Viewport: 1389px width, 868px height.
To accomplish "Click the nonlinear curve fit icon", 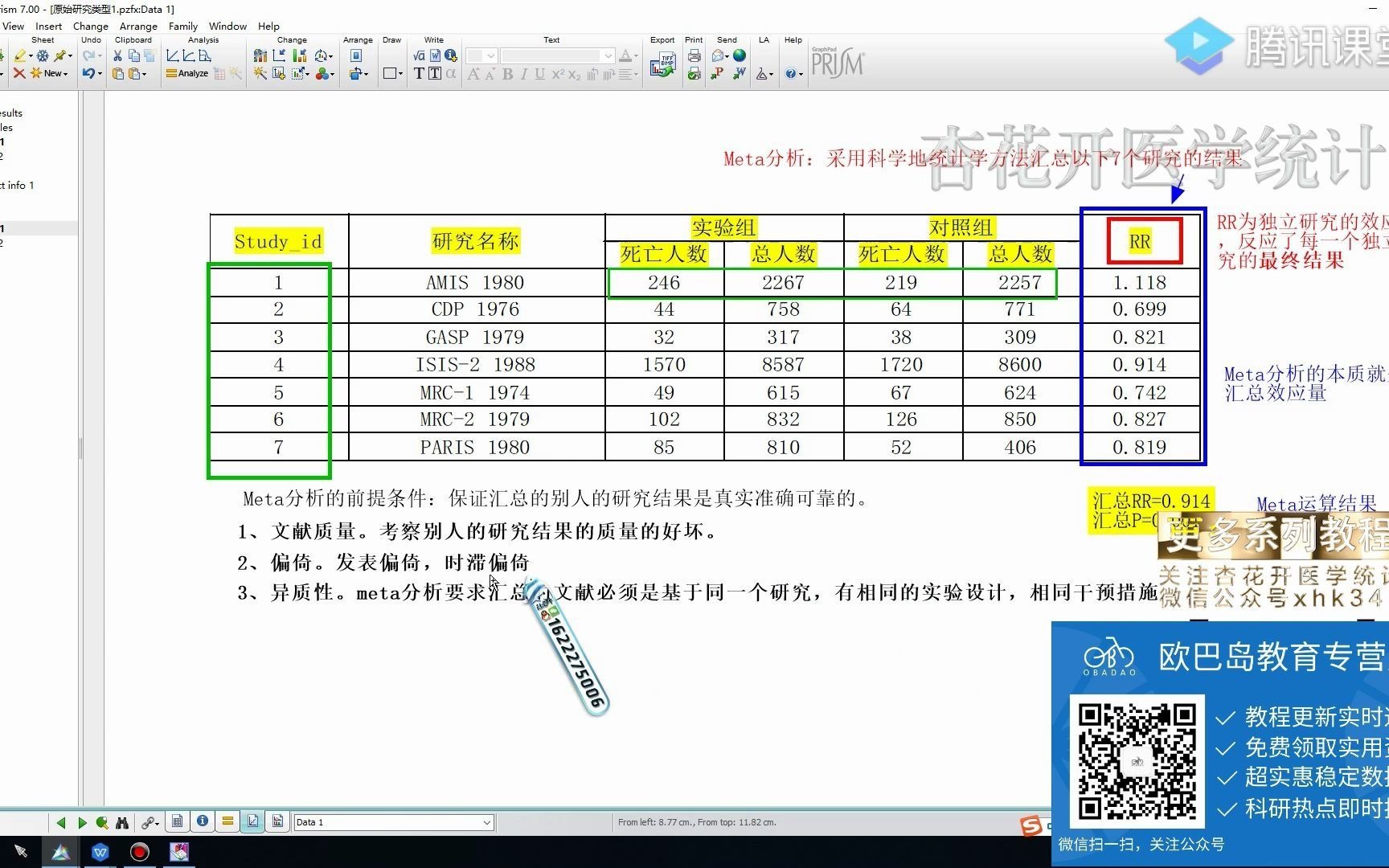I will [x=188, y=55].
